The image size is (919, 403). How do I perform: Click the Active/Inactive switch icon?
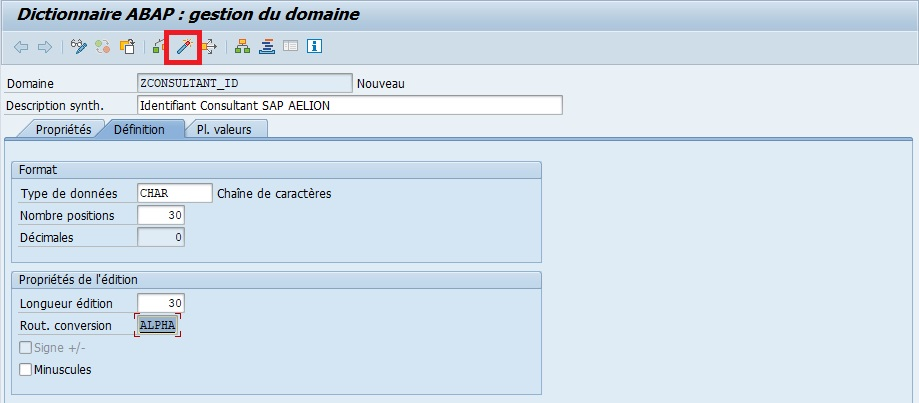[x=103, y=47]
